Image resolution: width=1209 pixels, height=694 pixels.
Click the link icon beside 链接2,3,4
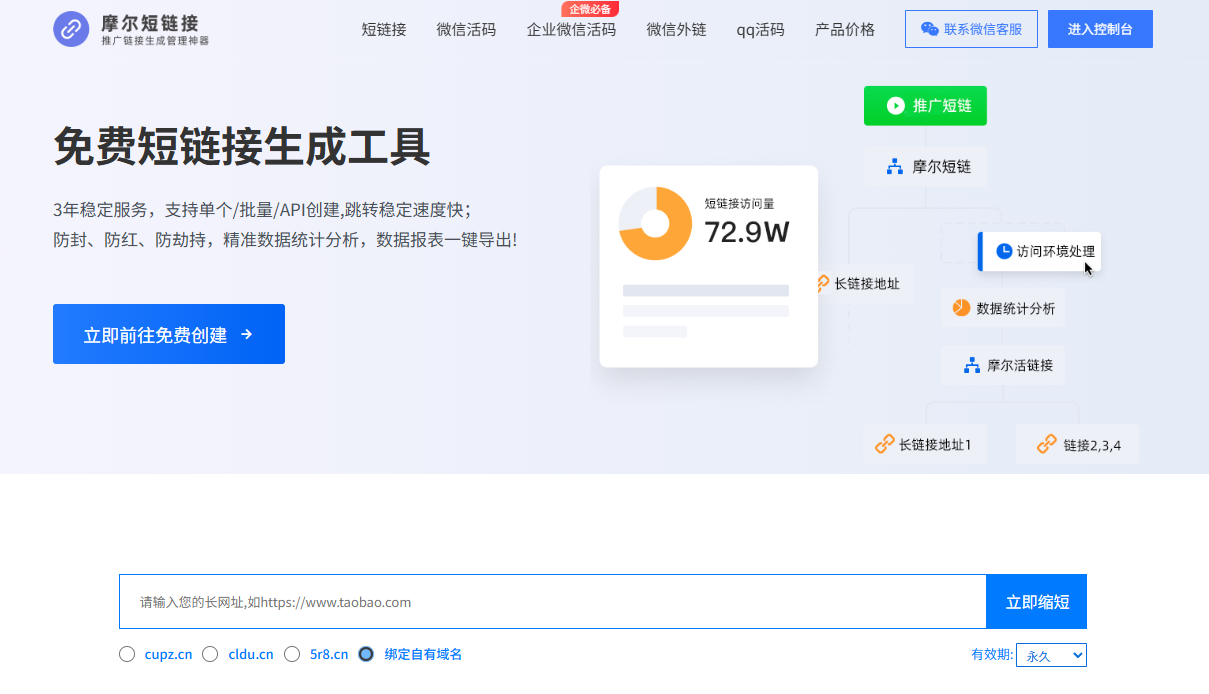1046,444
